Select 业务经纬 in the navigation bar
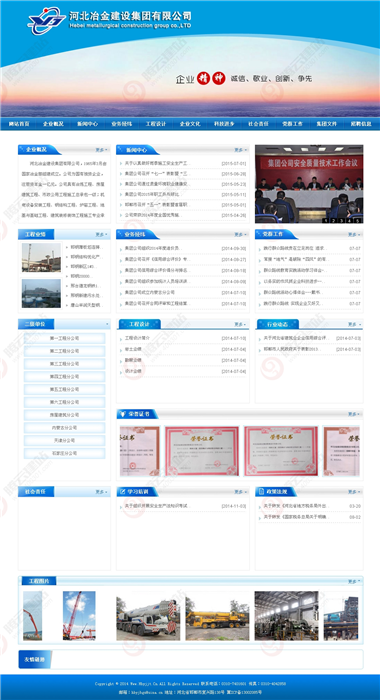 121,124
